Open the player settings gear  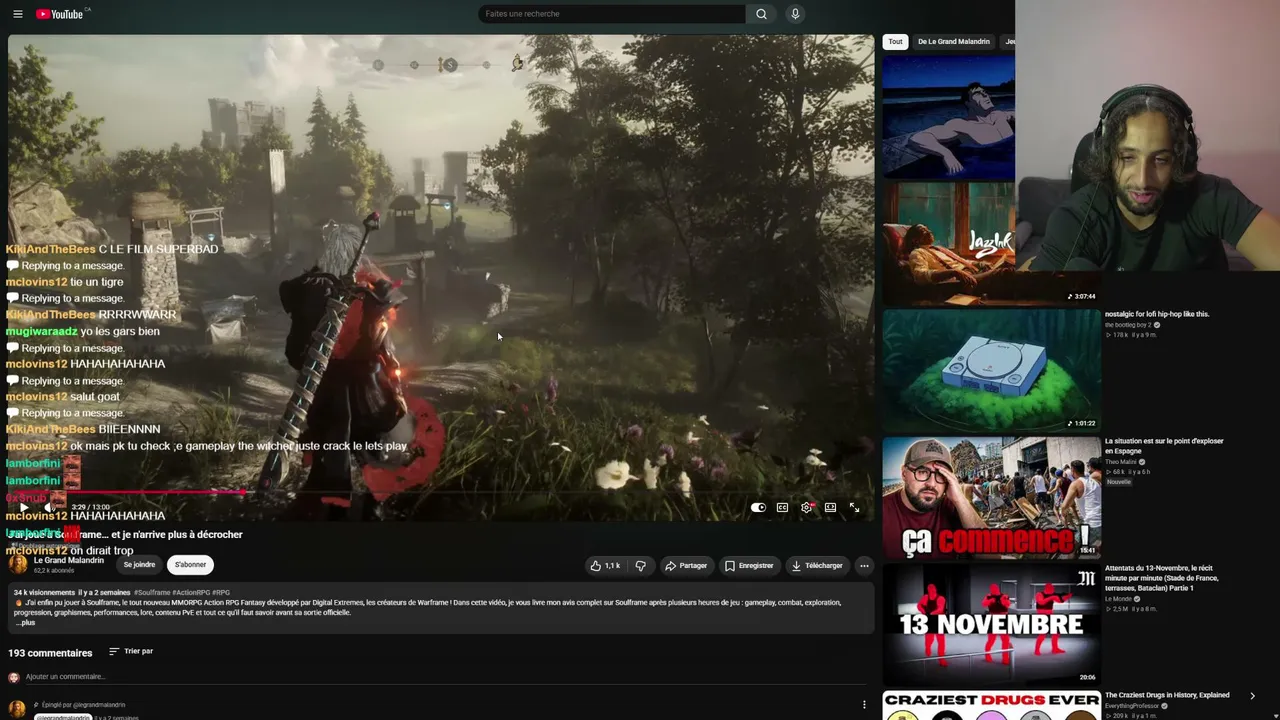click(806, 508)
